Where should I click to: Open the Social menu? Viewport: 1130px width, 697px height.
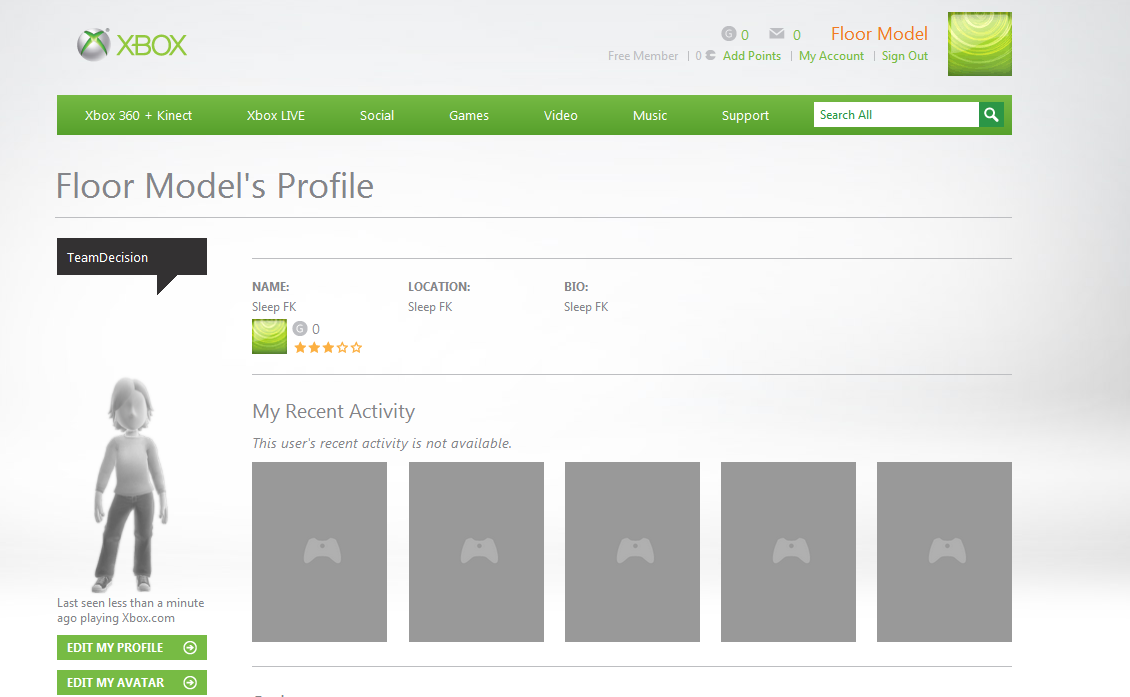point(377,115)
